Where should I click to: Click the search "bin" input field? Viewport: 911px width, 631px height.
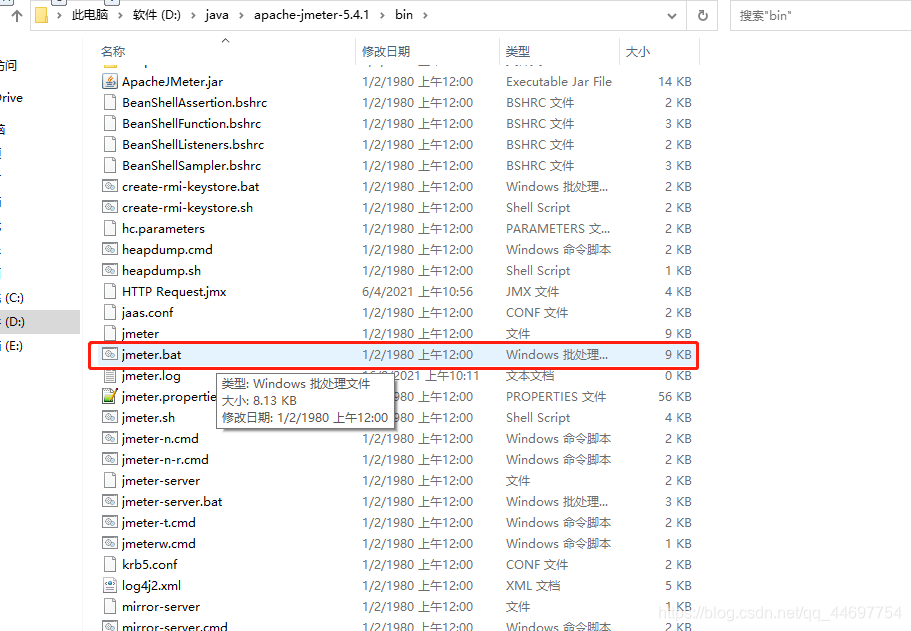click(x=820, y=16)
